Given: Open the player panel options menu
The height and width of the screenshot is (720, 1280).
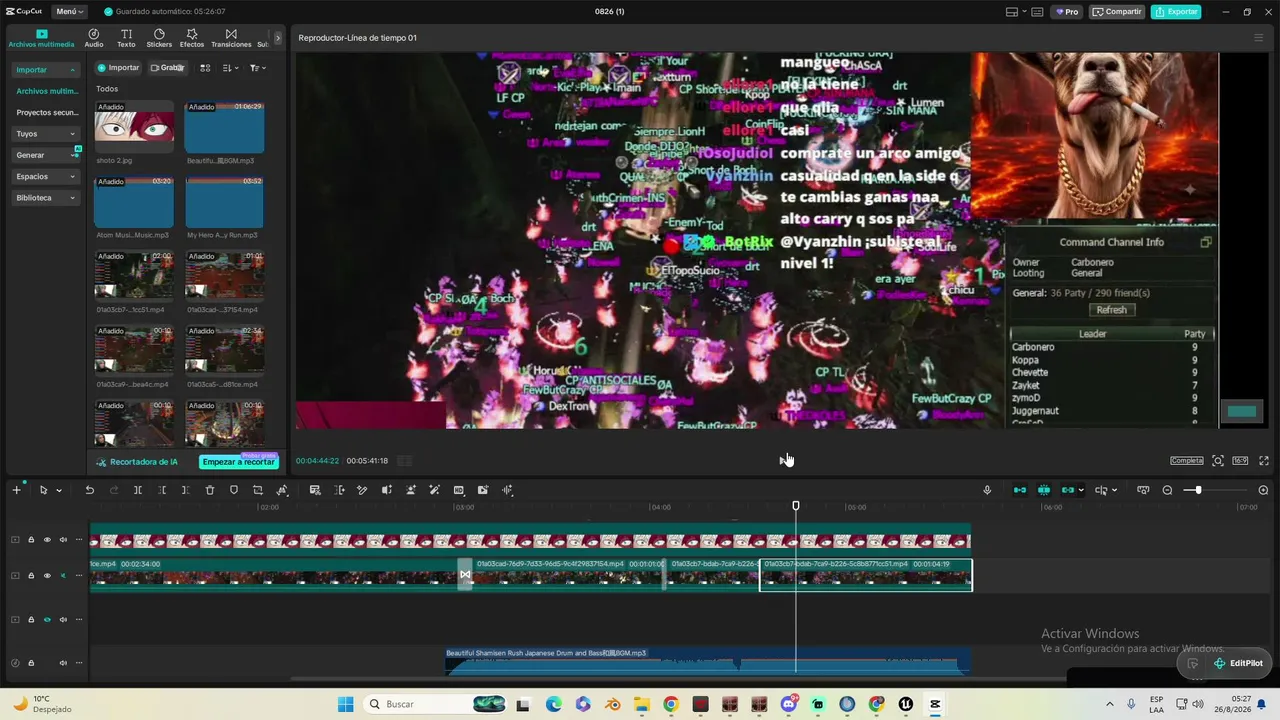Looking at the screenshot, I should coord(1258,38).
